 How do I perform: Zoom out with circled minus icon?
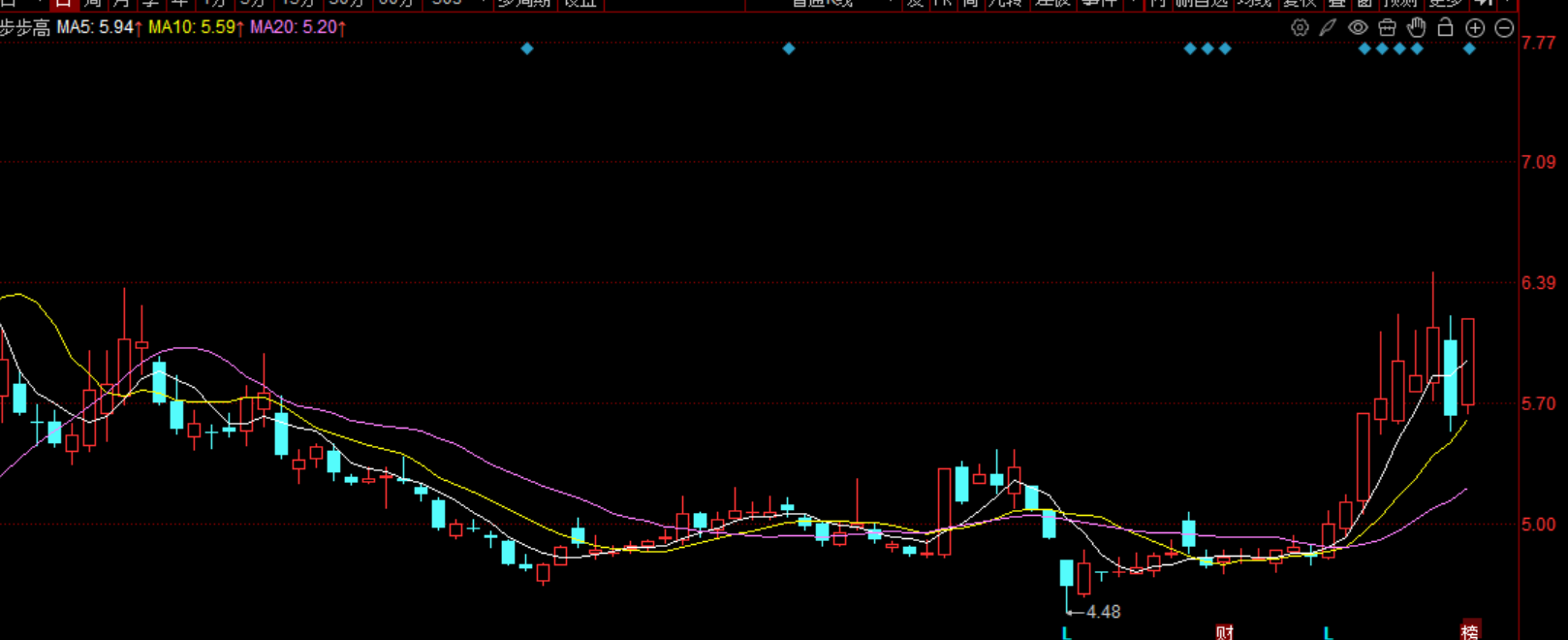pyautogui.click(x=1504, y=28)
